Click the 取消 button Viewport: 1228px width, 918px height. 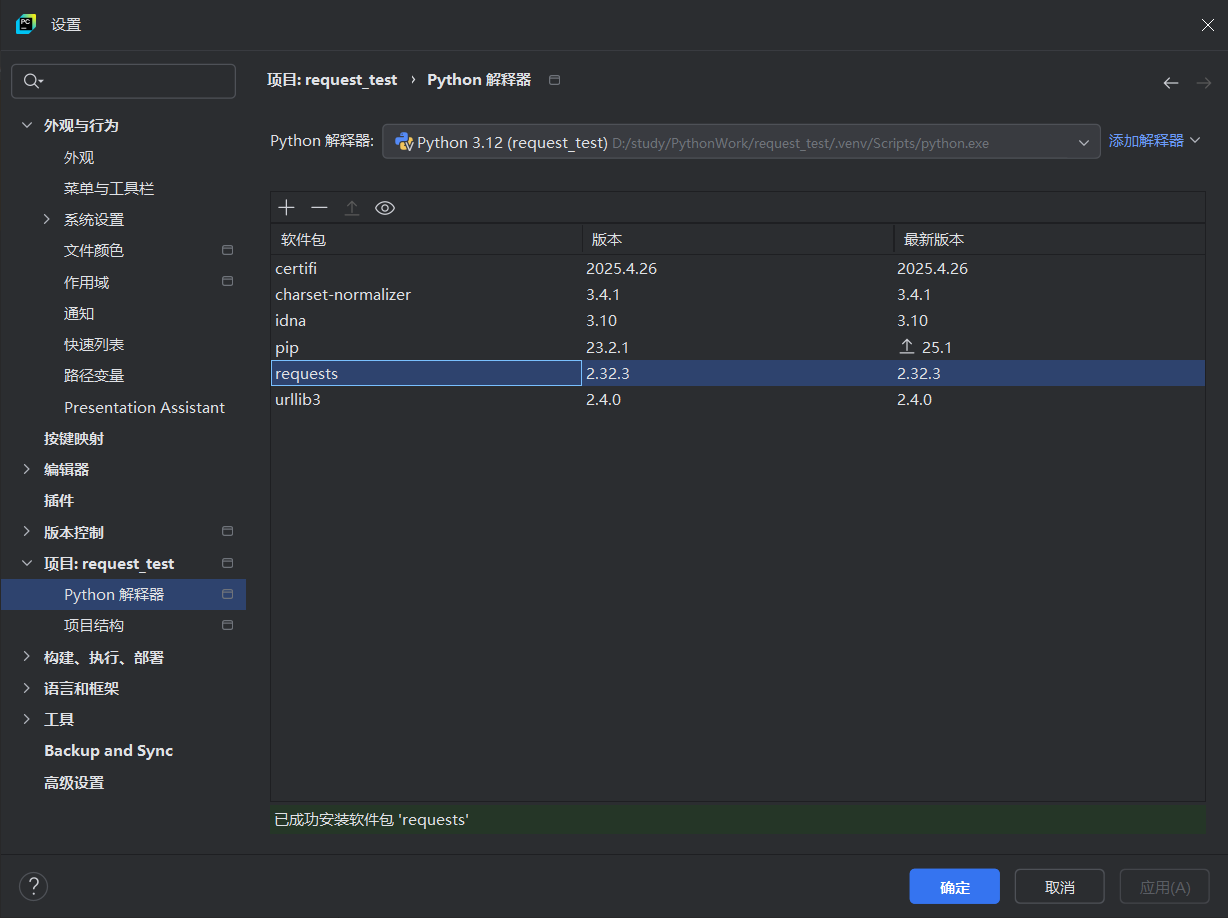[x=1059, y=887]
